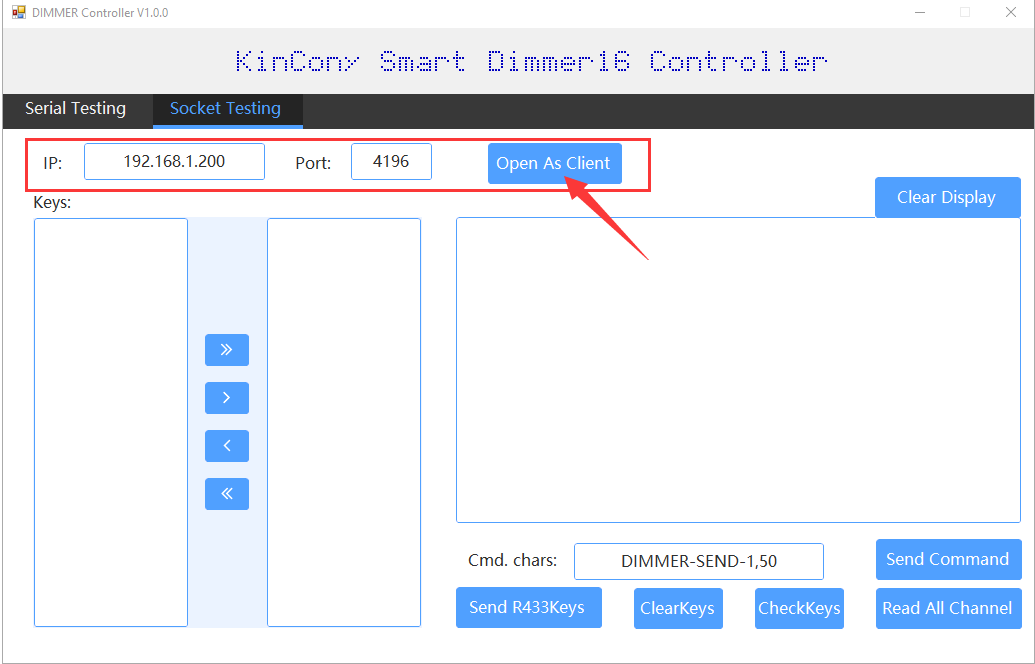Click the DIMMER Controller title bar icon
The height and width of the screenshot is (664, 1035).
click(x=18, y=12)
